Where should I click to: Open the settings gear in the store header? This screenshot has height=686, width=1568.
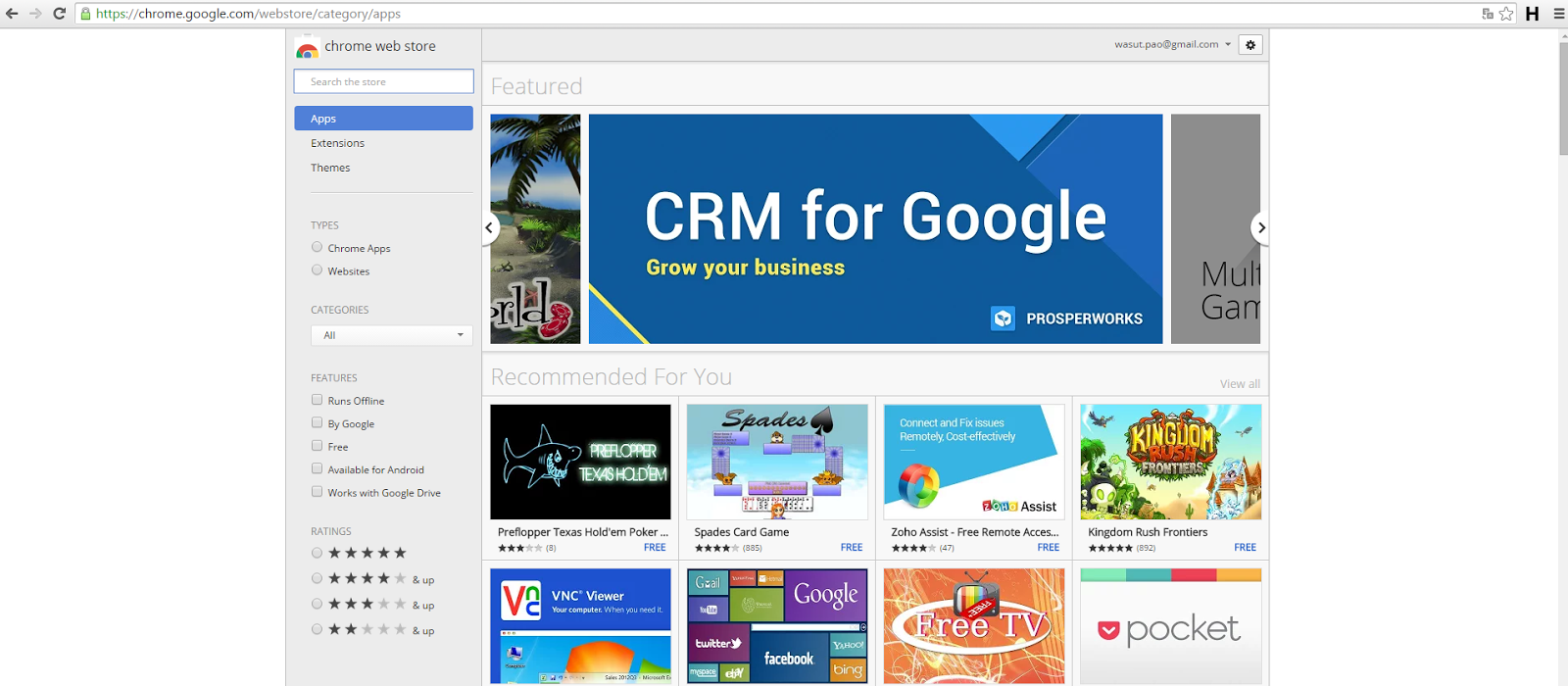[1250, 44]
